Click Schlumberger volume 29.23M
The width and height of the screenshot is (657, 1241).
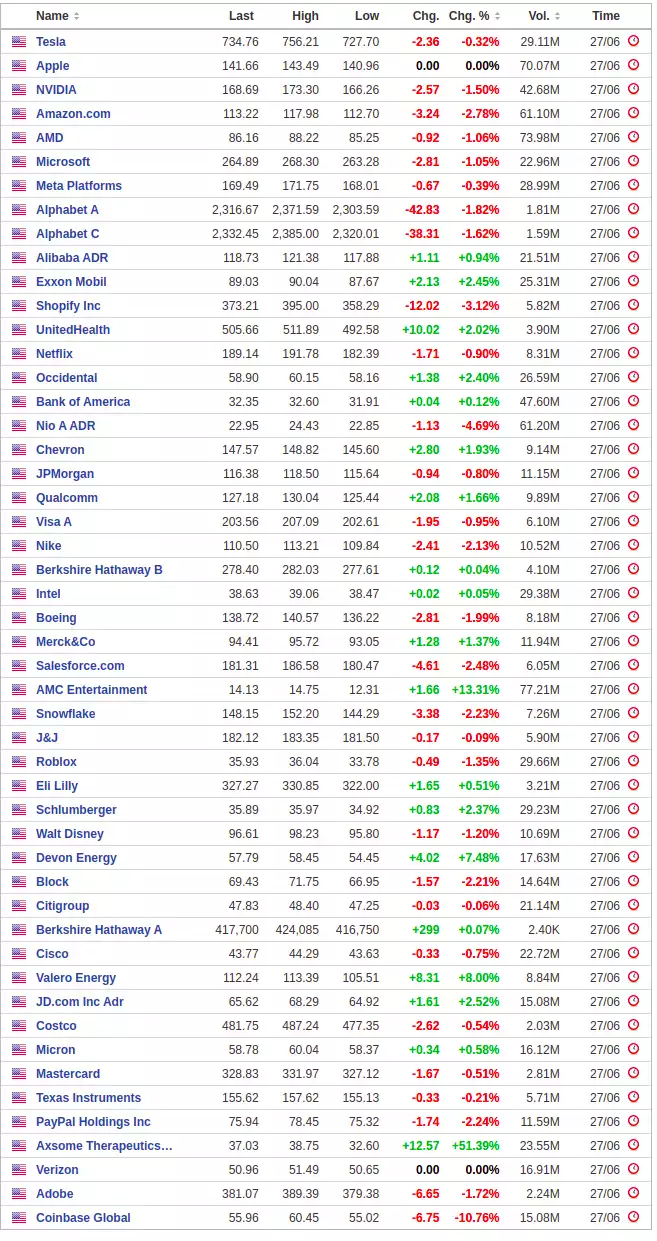(540, 810)
